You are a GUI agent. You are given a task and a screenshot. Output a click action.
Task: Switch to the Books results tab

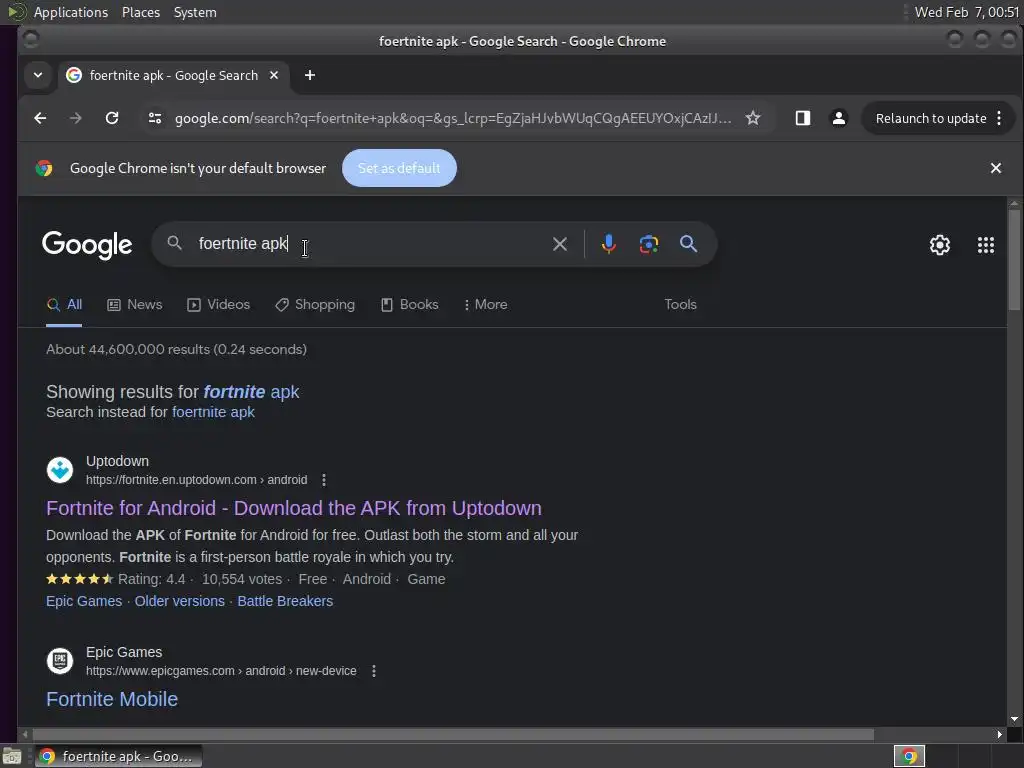[x=409, y=305]
